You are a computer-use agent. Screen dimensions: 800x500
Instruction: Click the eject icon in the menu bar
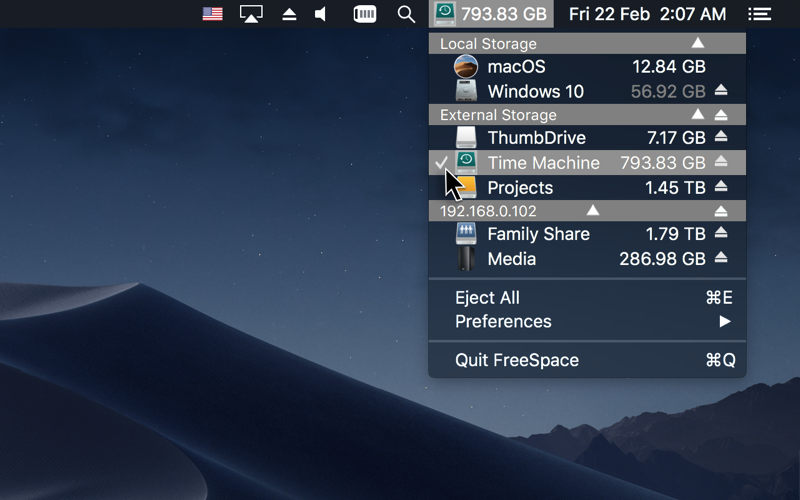click(x=289, y=14)
